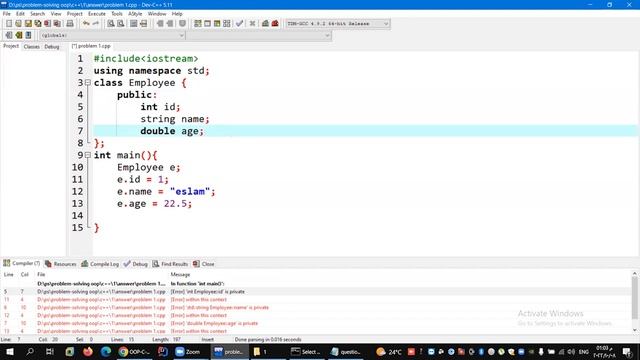Click the Stop execution X icon
This screenshot has width=640, height=360.
252,24
